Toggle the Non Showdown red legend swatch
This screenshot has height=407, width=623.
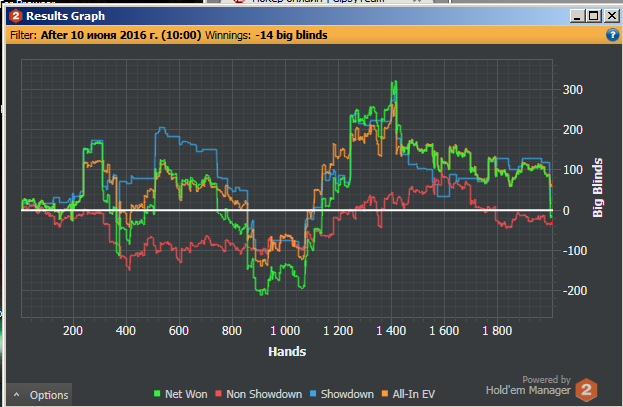pyautogui.click(x=218, y=394)
